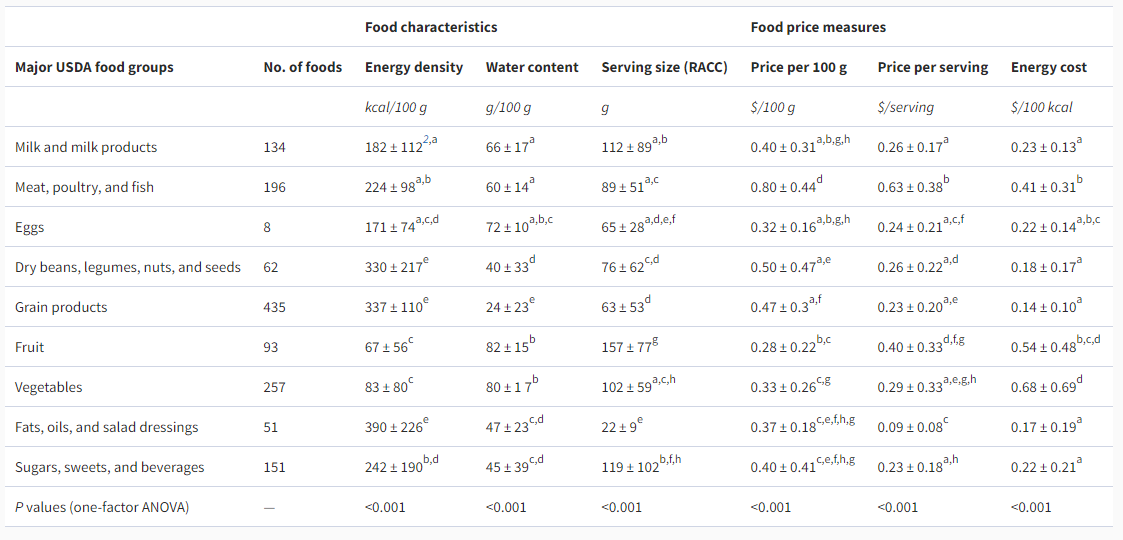Click the Meat, poultry, and fish row label
Image resolution: width=1123 pixels, height=540 pixels.
point(85,188)
